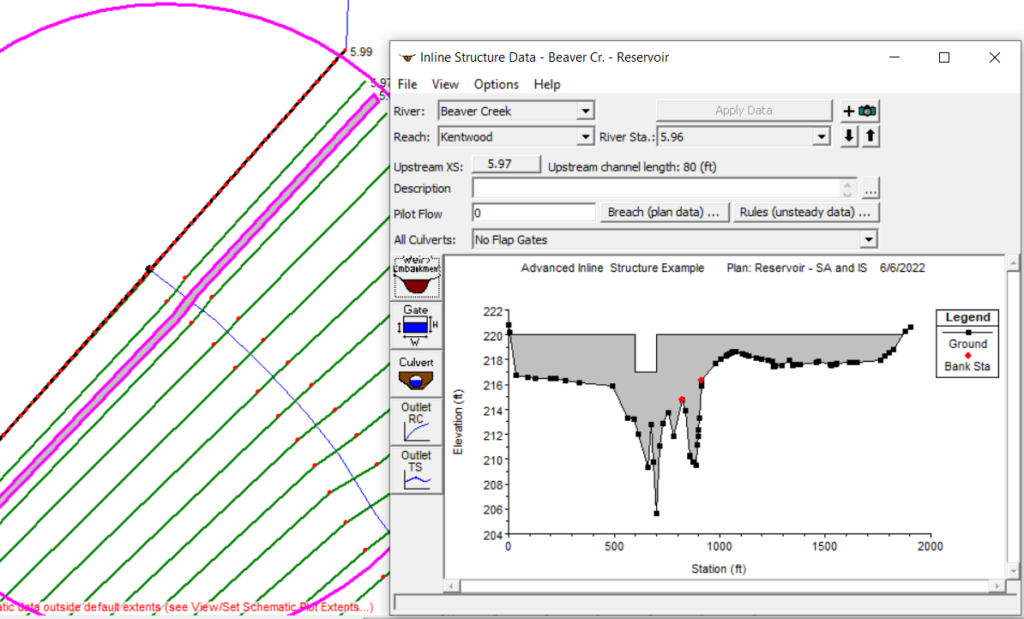Open the Gate editor icon
Viewport: 1024px width, 619px height.
click(416, 324)
